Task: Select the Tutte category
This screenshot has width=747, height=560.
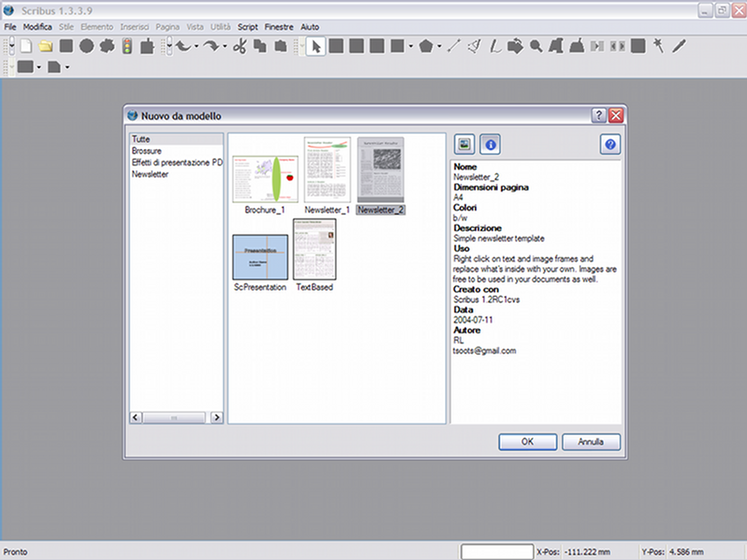Action: tap(176, 139)
